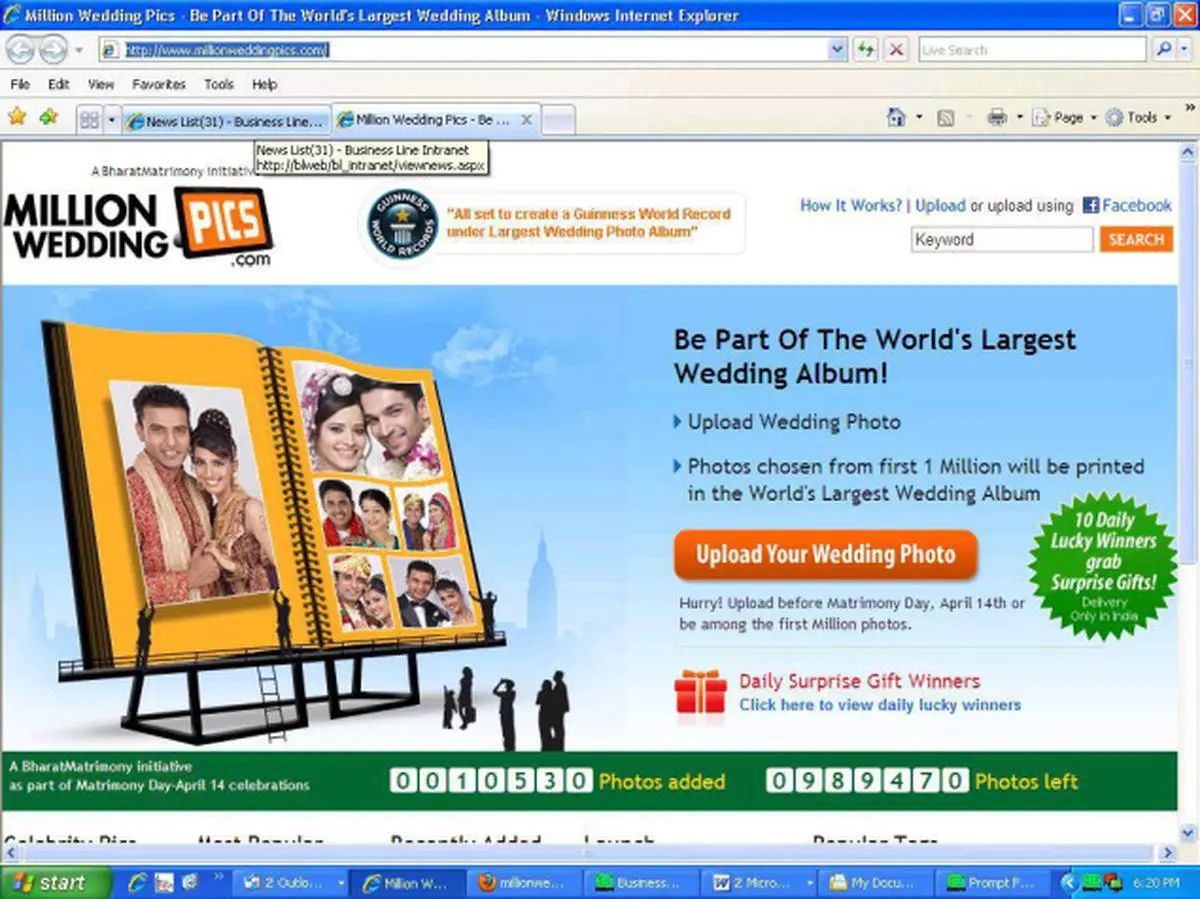Screen dimensions: 1200x899
Task: Click the RSS feeds toolbar icon
Action: [x=946, y=118]
